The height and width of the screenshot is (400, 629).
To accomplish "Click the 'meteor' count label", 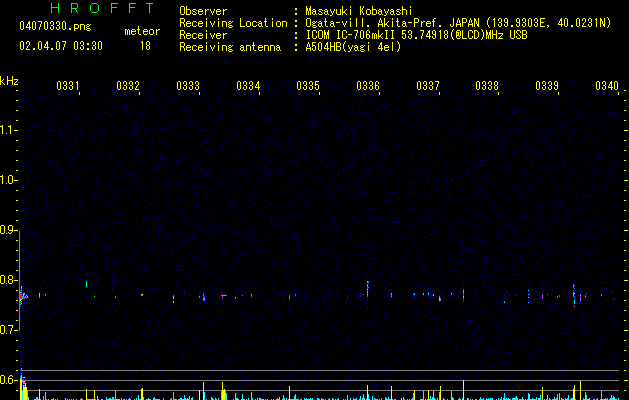I will [142, 31].
